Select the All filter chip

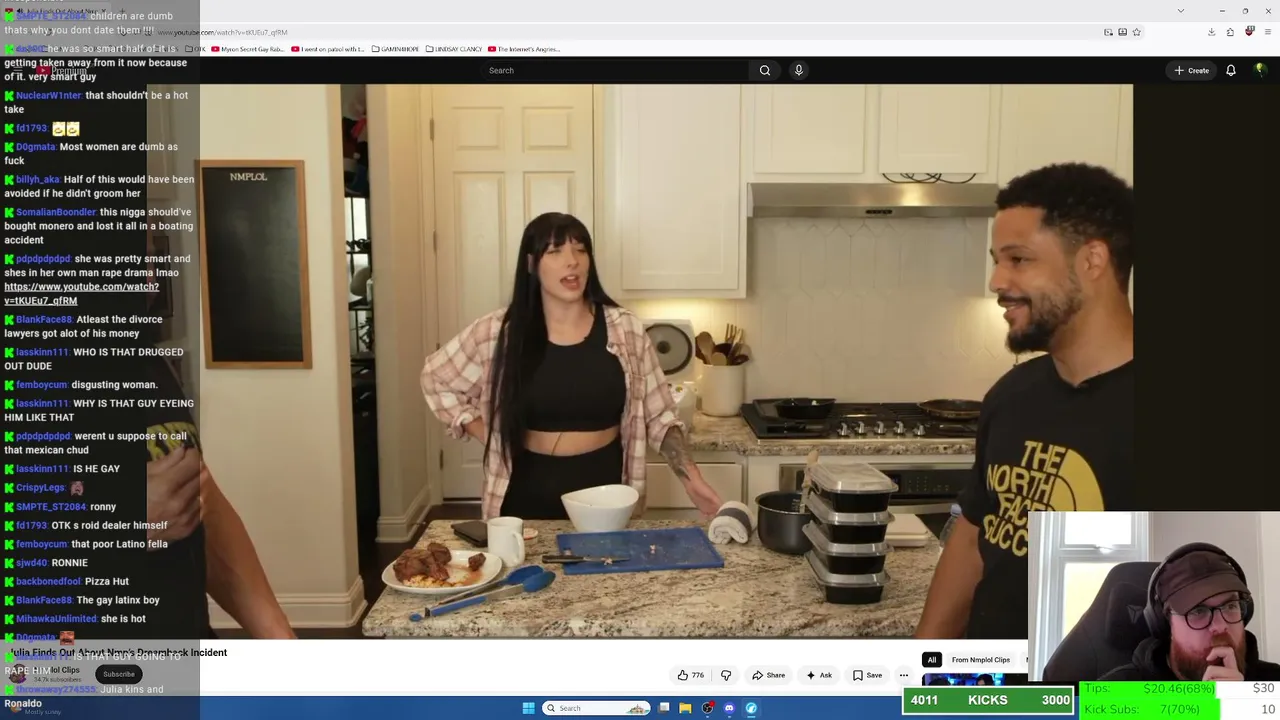tap(931, 660)
